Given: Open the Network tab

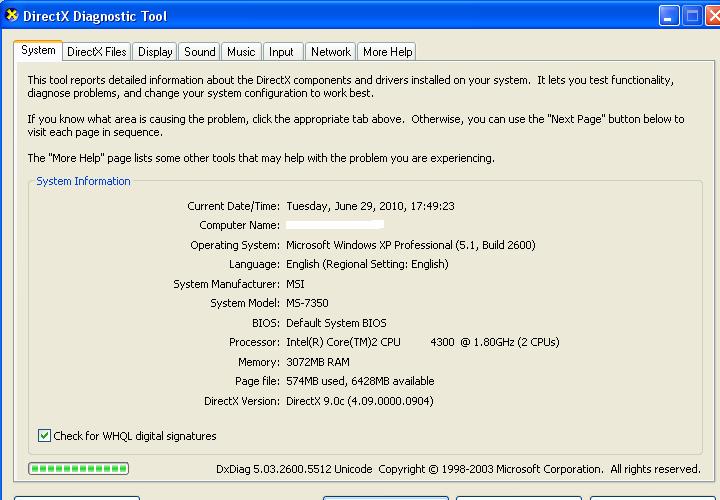Looking at the screenshot, I should point(331,52).
